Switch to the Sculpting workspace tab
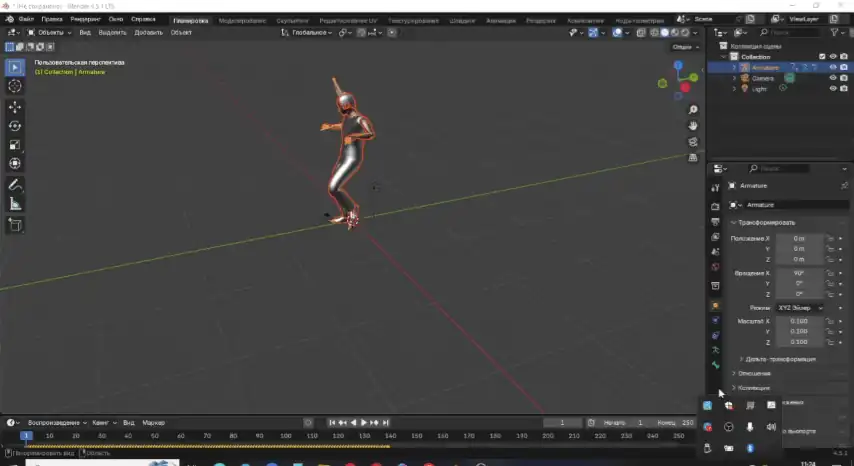Image resolution: width=854 pixels, height=466 pixels. click(292, 21)
